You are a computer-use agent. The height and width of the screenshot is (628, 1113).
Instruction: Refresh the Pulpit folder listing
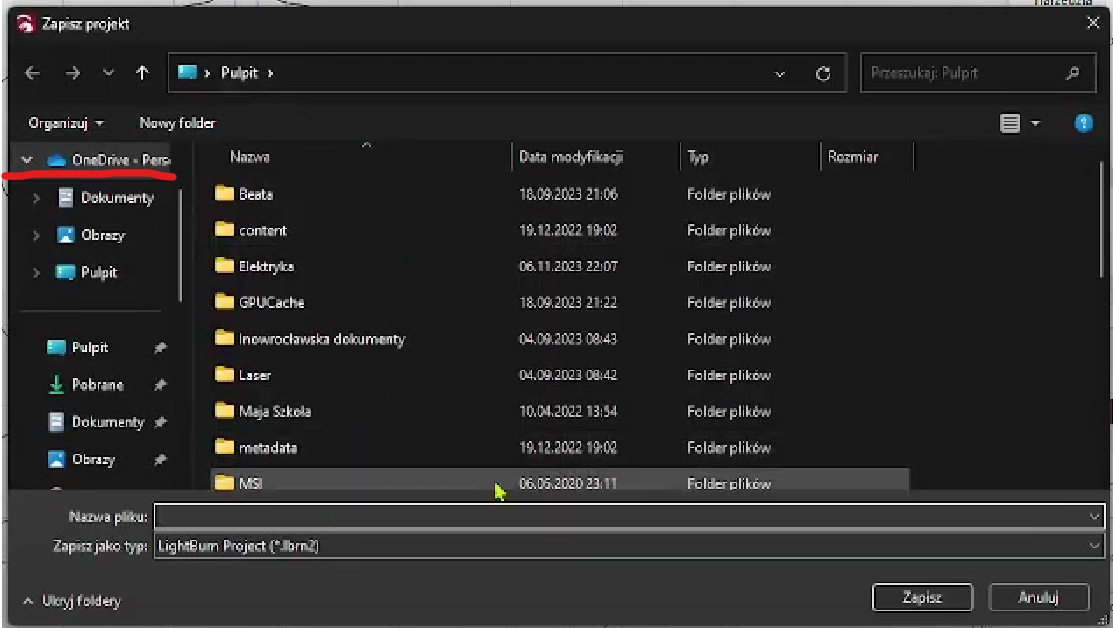[823, 73]
